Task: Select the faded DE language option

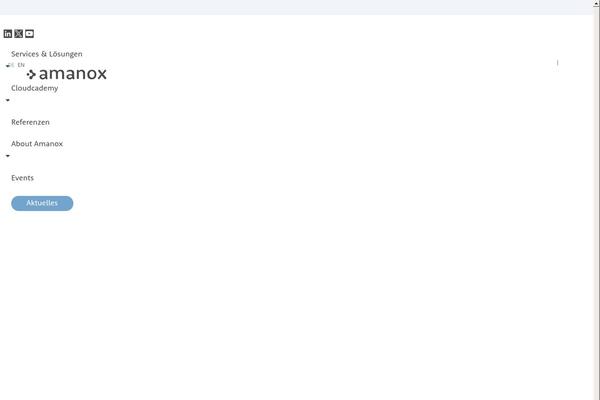Action: point(11,65)
